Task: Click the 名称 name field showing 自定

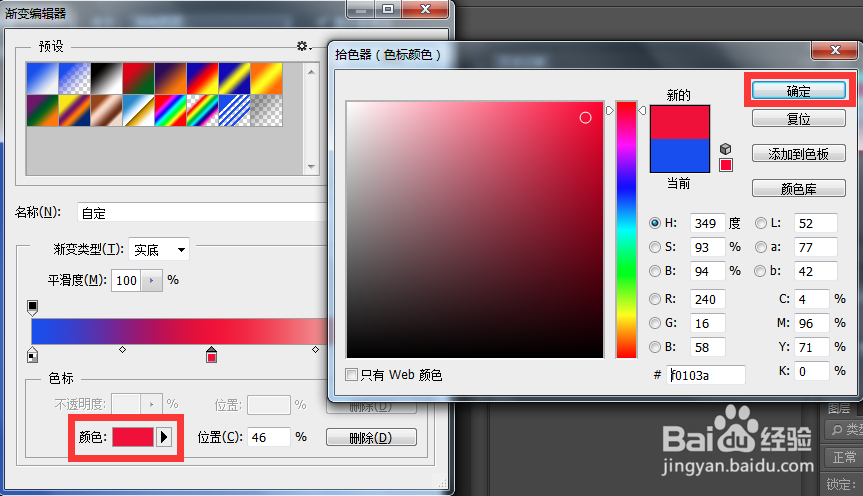Action: 203,212
